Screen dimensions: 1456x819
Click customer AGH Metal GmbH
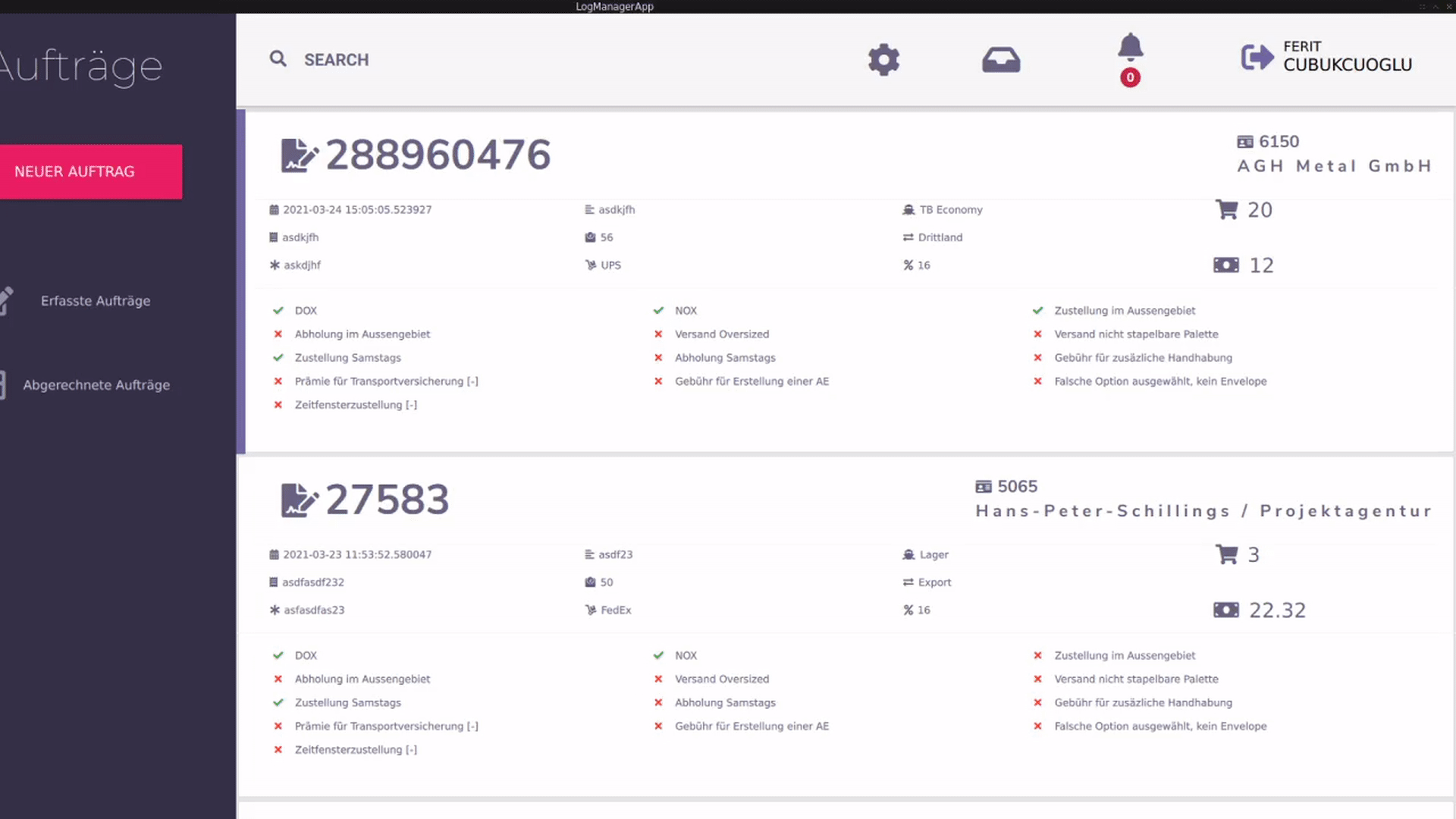(1334, 166)
